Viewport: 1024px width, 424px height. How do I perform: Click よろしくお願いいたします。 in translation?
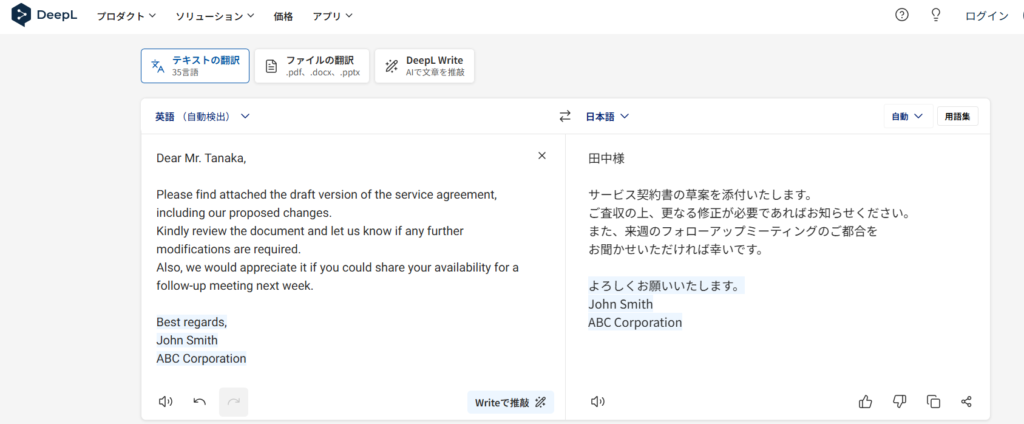click(x=664, y=285)
